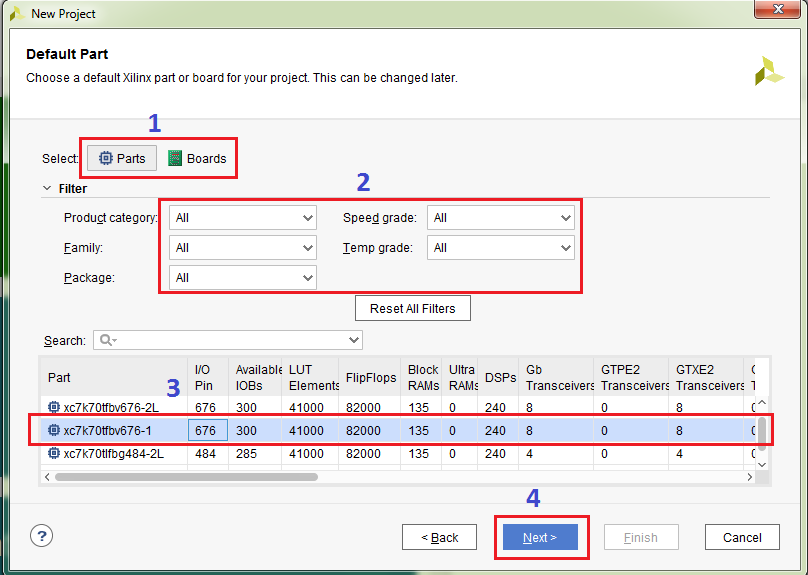Image resolution: width=808 pixels, height=575 pixels.
Task: Select the Parts toggle button
Action: (122, 158)
